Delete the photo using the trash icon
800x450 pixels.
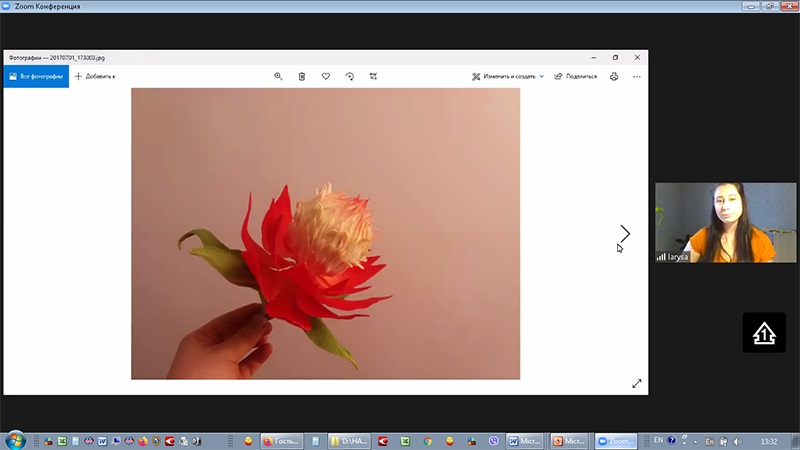302,76
